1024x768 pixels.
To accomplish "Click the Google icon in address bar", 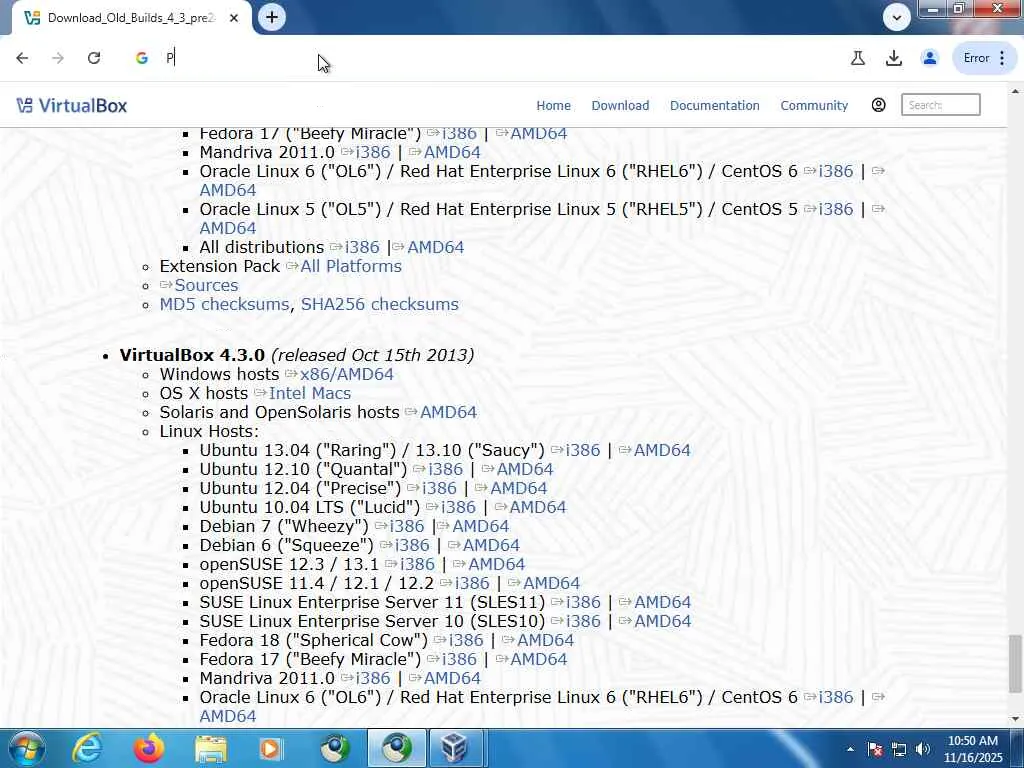I will click(x=142, y=58).
